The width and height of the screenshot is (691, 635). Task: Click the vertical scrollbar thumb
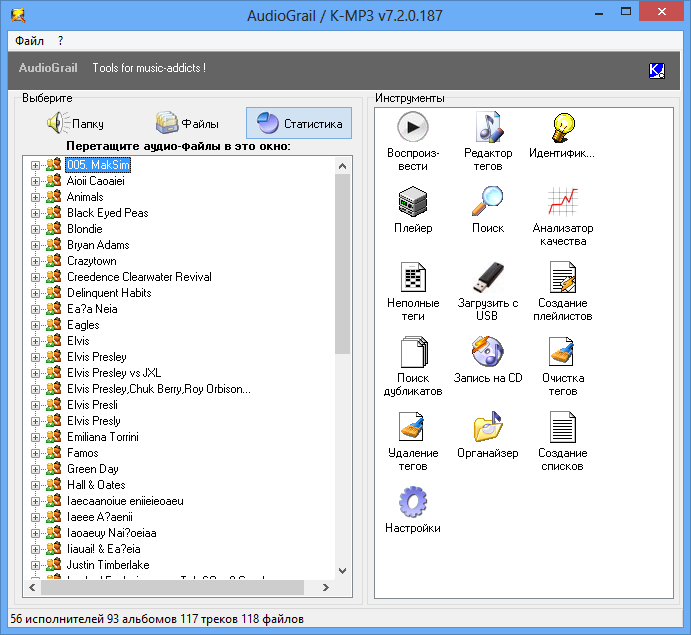[x=342, y=264]
